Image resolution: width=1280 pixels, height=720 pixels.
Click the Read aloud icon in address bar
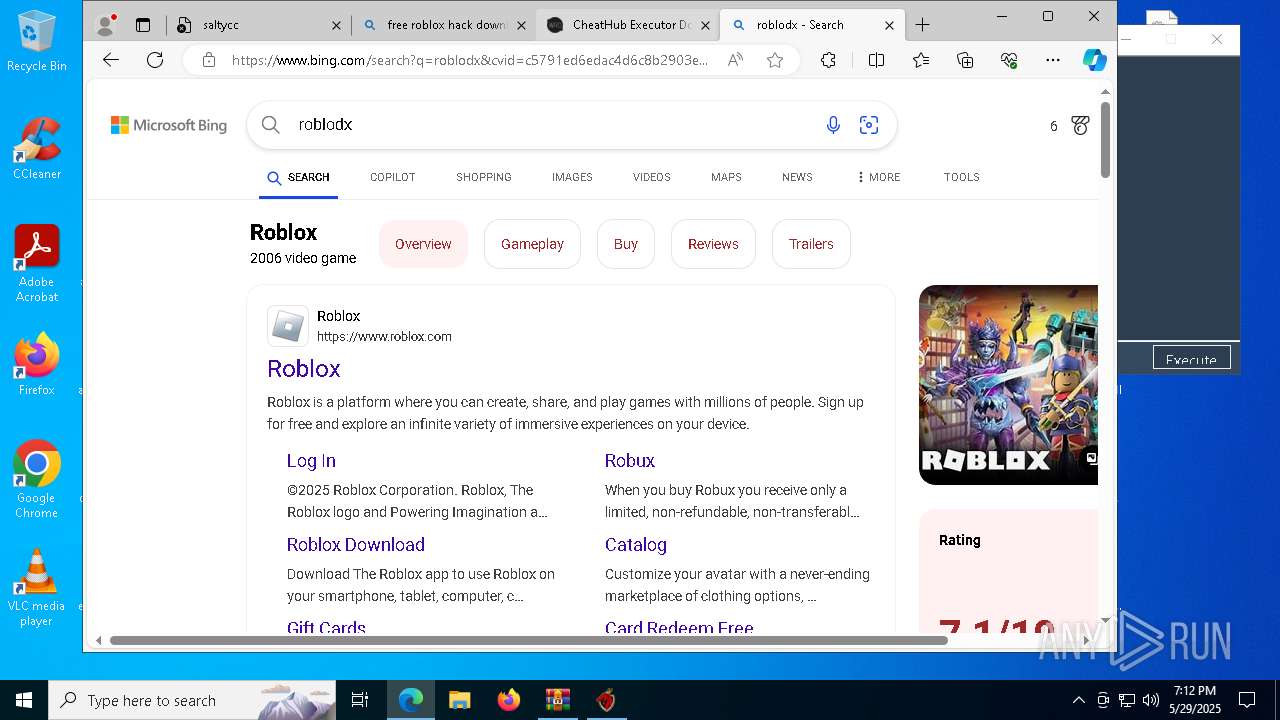tap(735, 60)
